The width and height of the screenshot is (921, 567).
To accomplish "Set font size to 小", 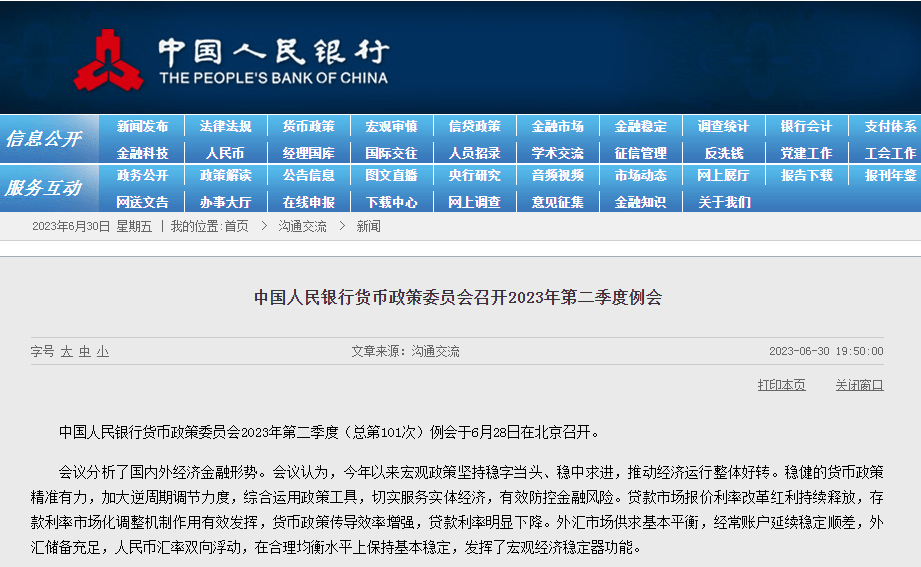I will 103,351.
